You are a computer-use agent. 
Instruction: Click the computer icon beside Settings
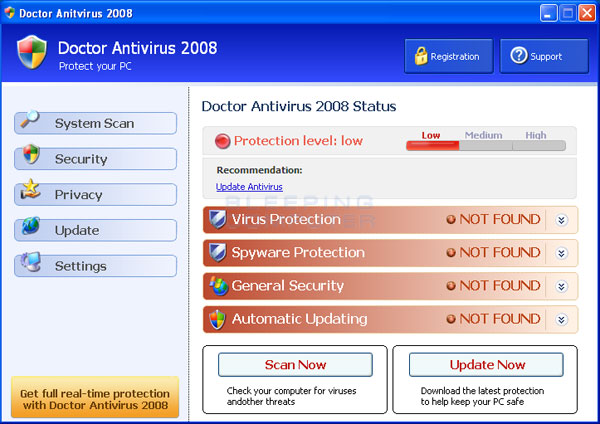[31, 263]
